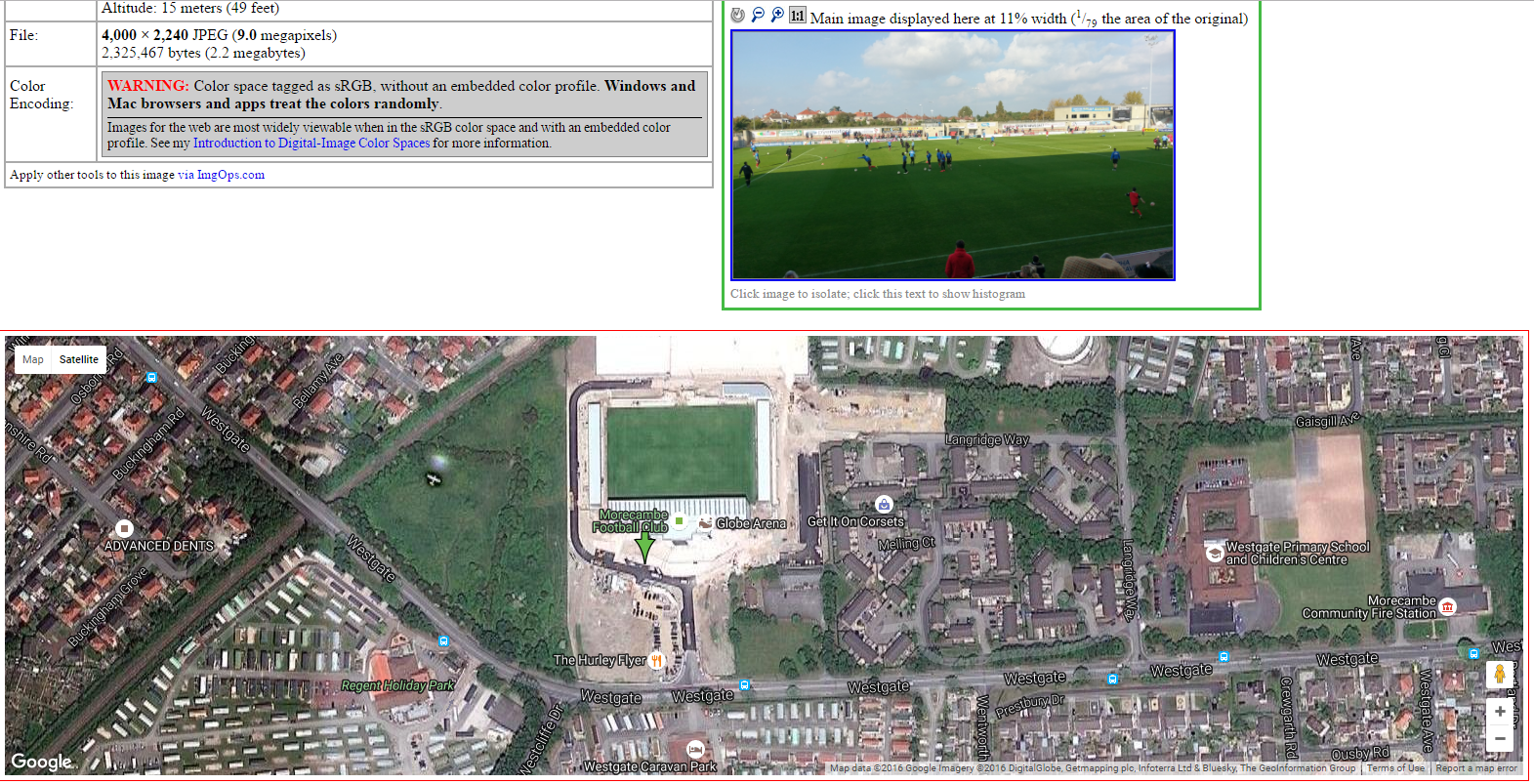The height and width of the screenshot is (784, 1534).
Task: Click Morecambe Community Fire Station icon
Action: 1448,606
